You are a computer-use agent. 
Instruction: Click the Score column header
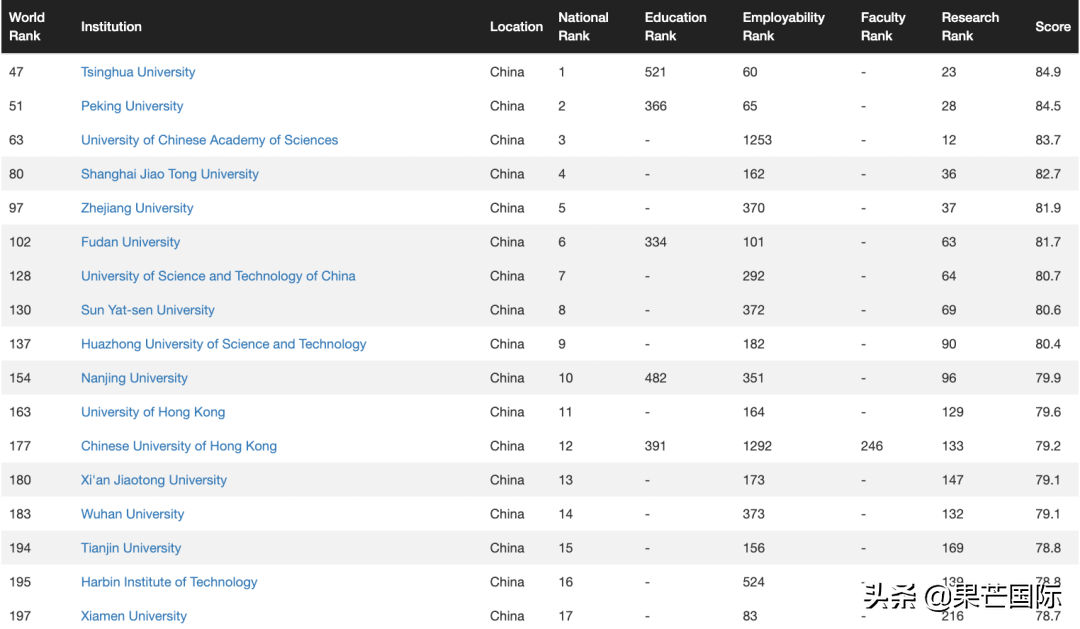[1052, 27]
